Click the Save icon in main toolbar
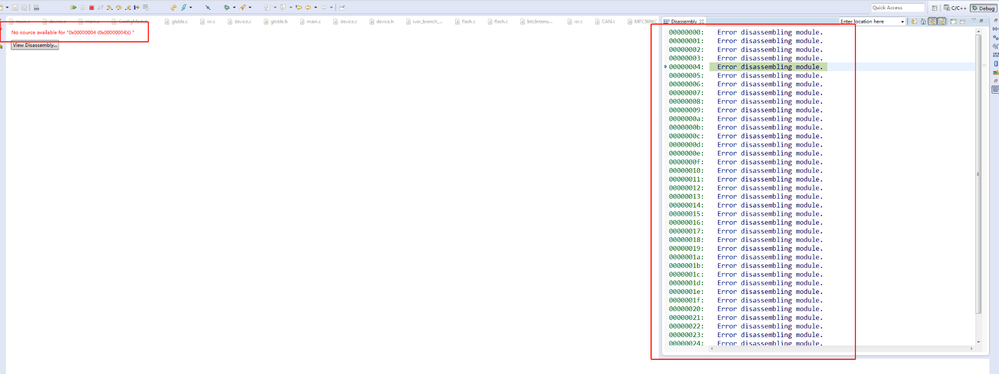The image size is (999, 374). click(x=15, y=8)
